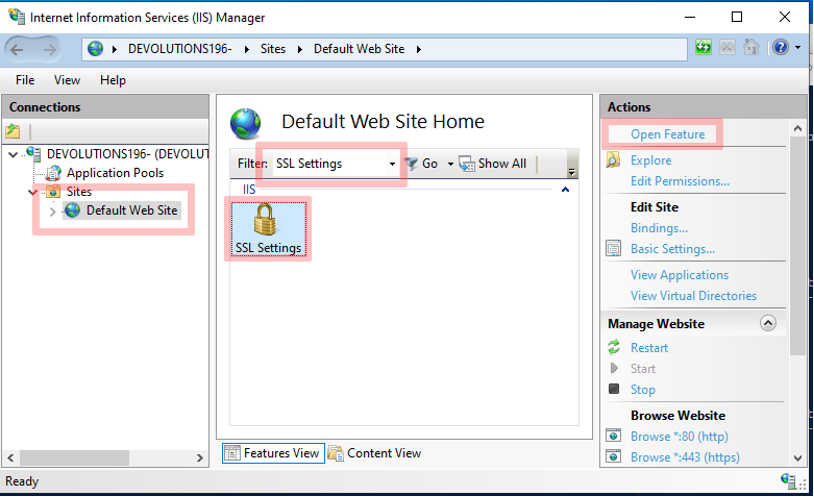Click the Basic Settings link

(x=672, y=248)
